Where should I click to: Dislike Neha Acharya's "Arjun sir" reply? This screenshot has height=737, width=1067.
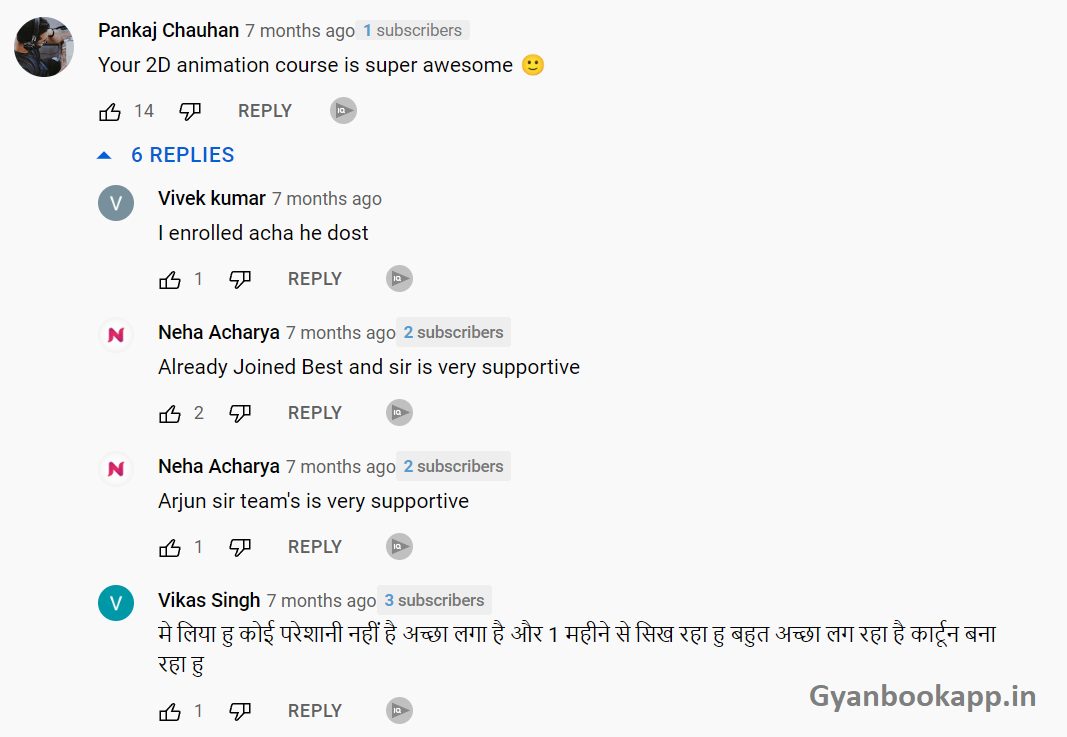240,547
